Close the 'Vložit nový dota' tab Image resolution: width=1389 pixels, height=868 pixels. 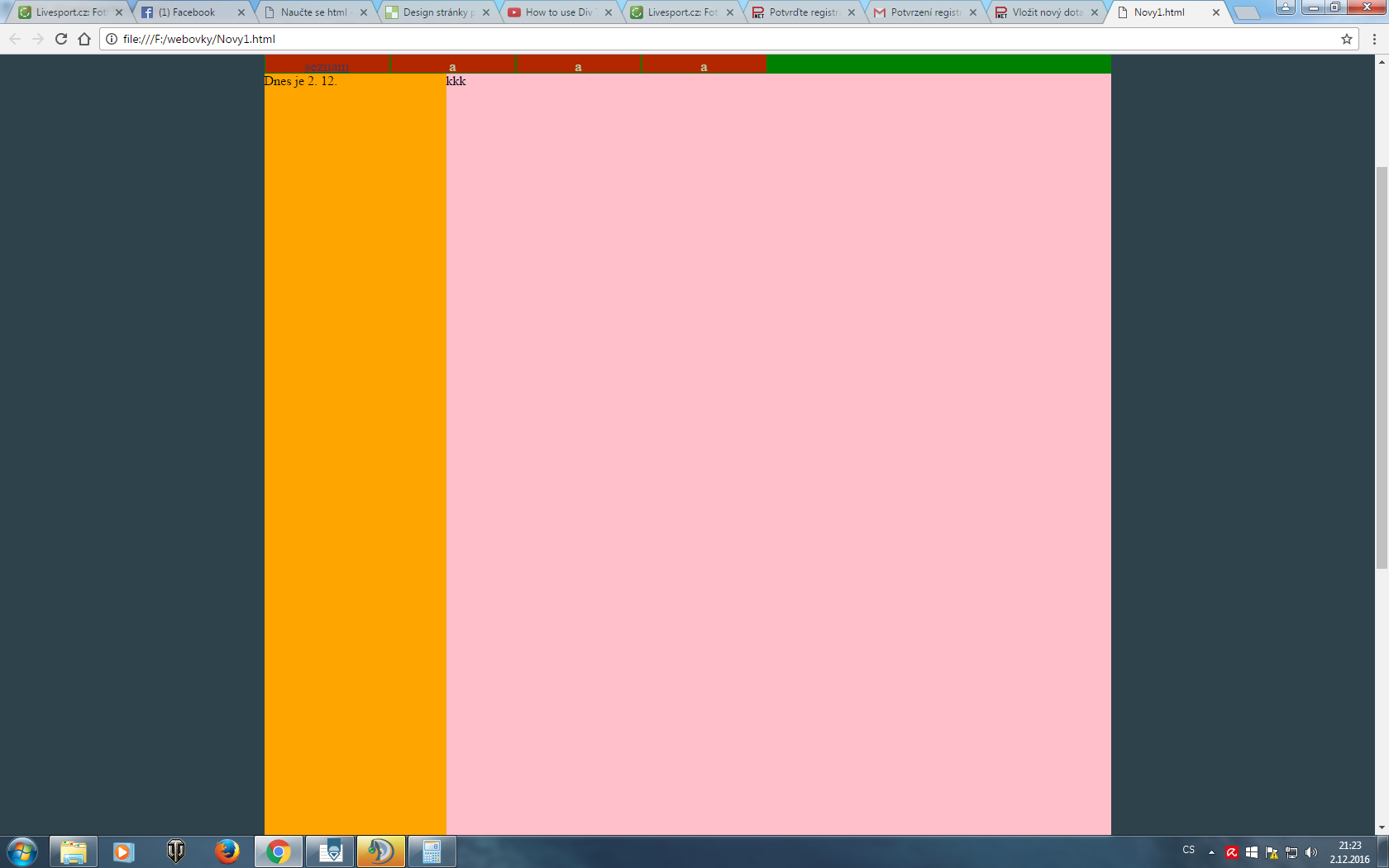point(1095,12)
